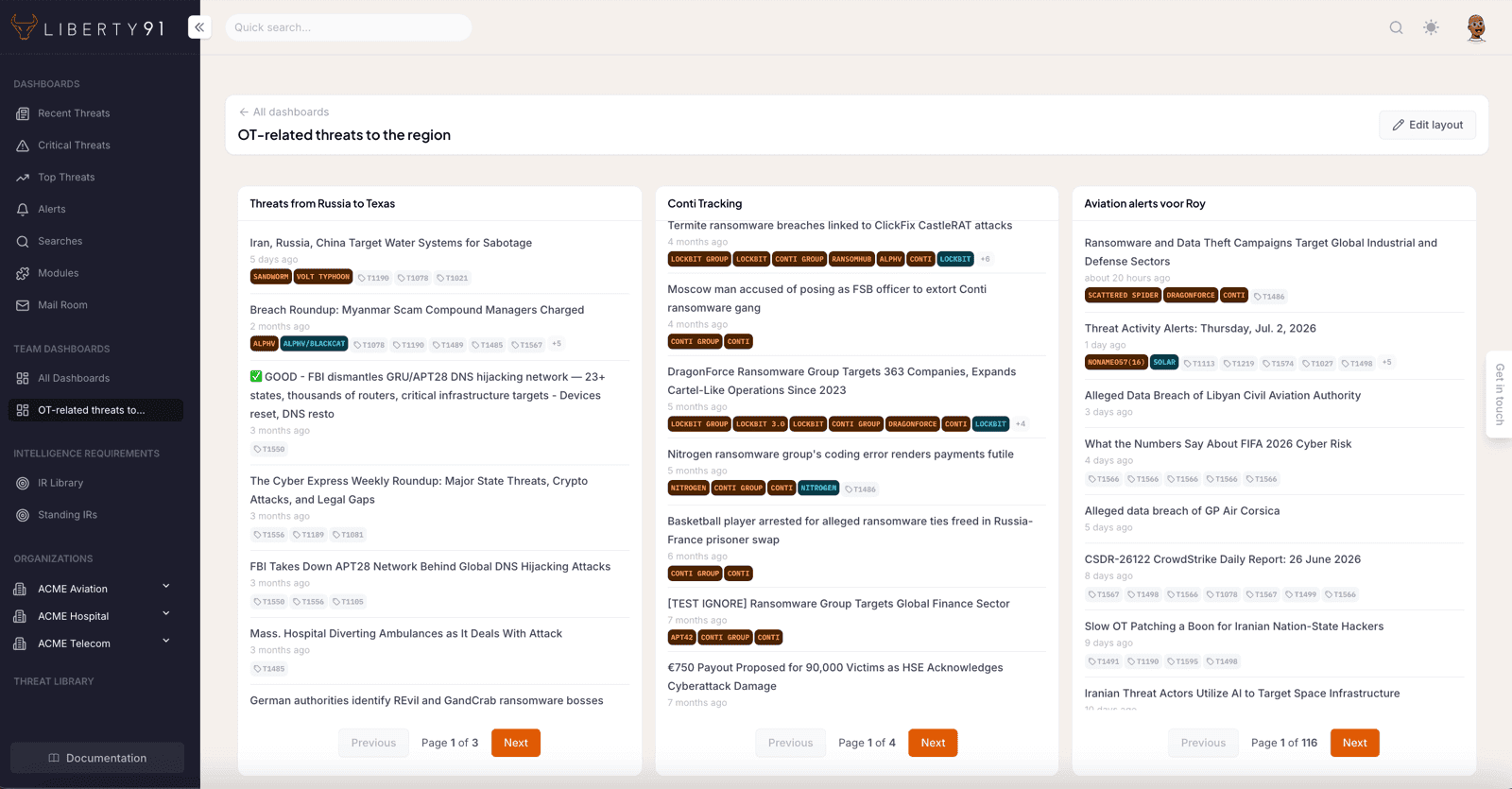Open Alleged Data Breach of Libyan Civil Aviation
1512x789 pixels.
pos(1223,396)
